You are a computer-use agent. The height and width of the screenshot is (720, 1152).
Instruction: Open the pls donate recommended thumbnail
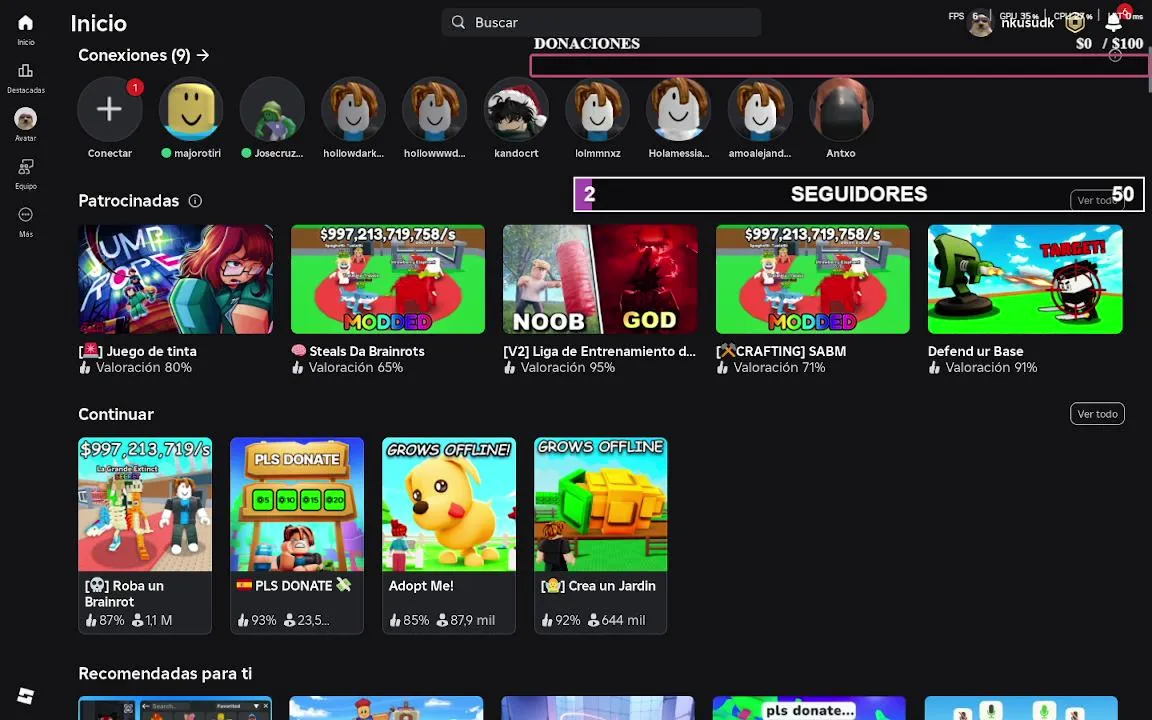tap(809, 708)
